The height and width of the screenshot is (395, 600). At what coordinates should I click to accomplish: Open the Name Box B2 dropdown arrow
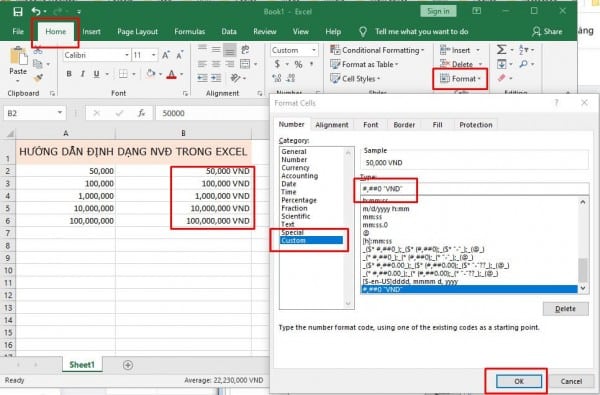click(60, 113)
